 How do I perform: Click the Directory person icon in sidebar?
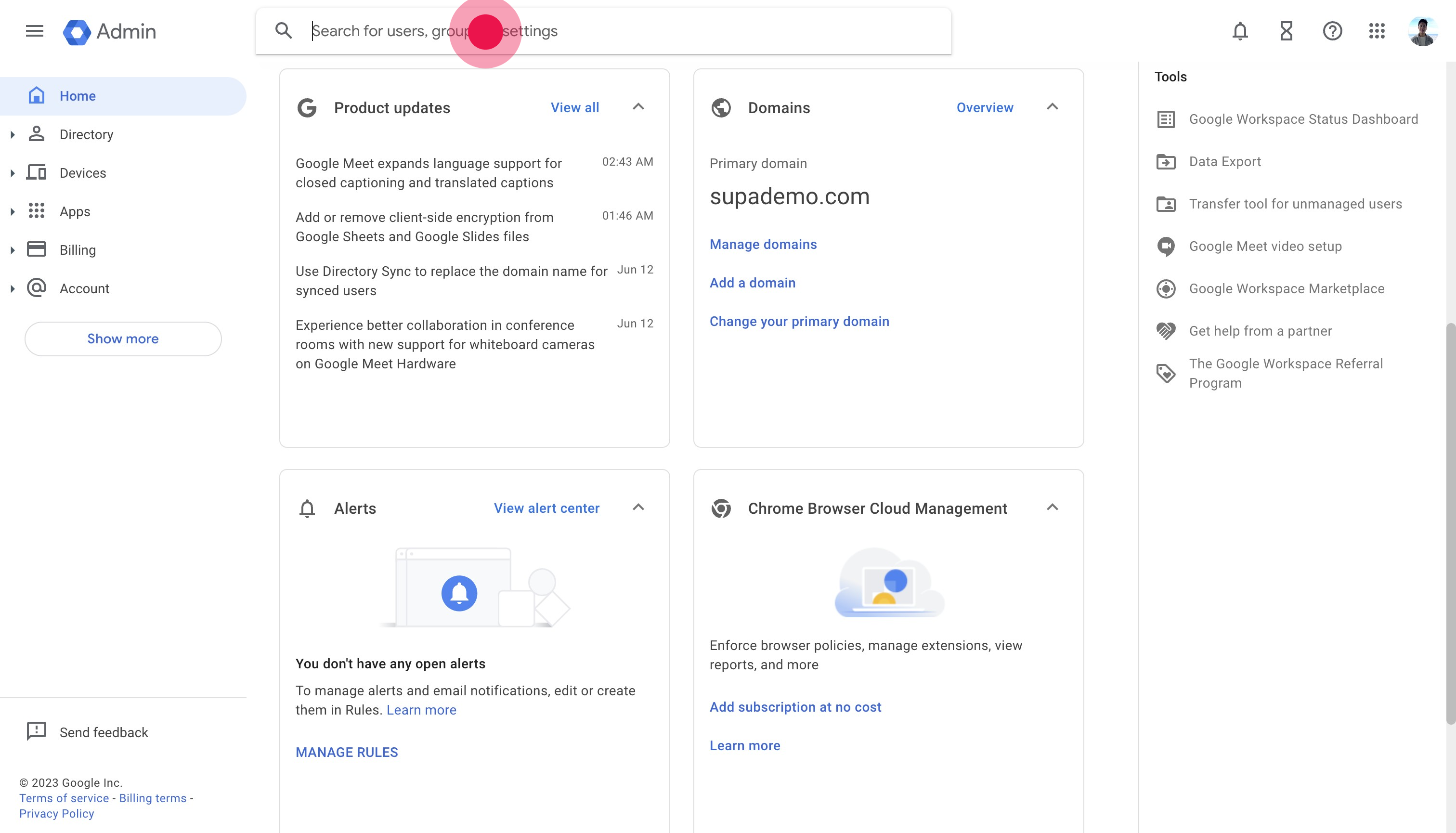[37, 134]
